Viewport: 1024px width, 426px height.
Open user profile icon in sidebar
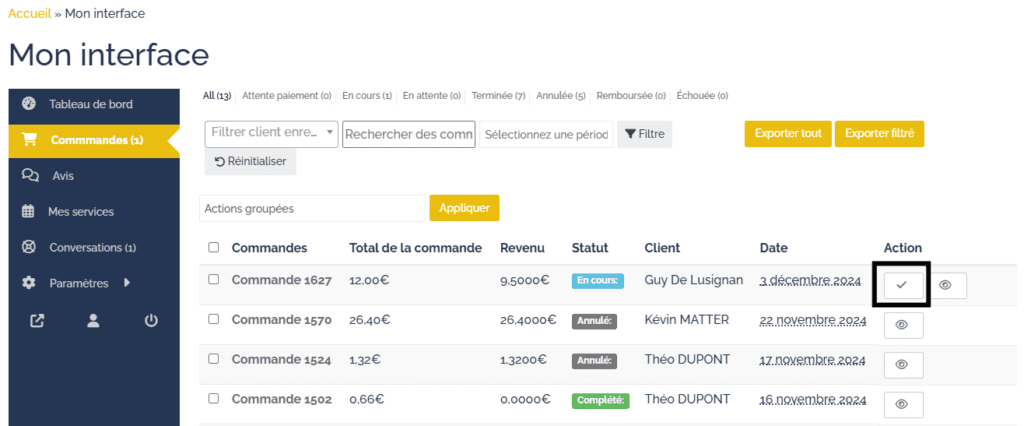tap(94, 321)
